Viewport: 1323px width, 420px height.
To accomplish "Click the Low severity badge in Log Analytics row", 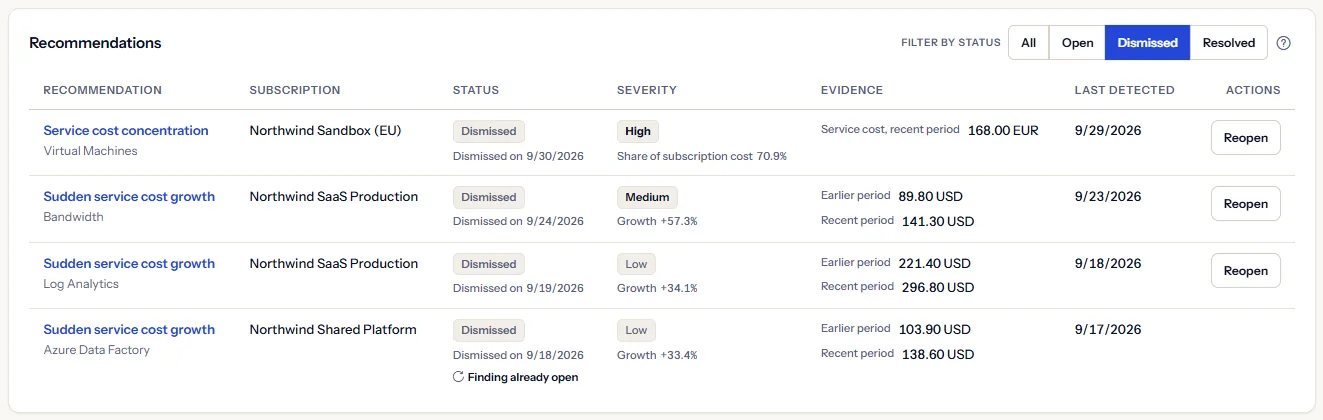I will click(x=636, y=264).
